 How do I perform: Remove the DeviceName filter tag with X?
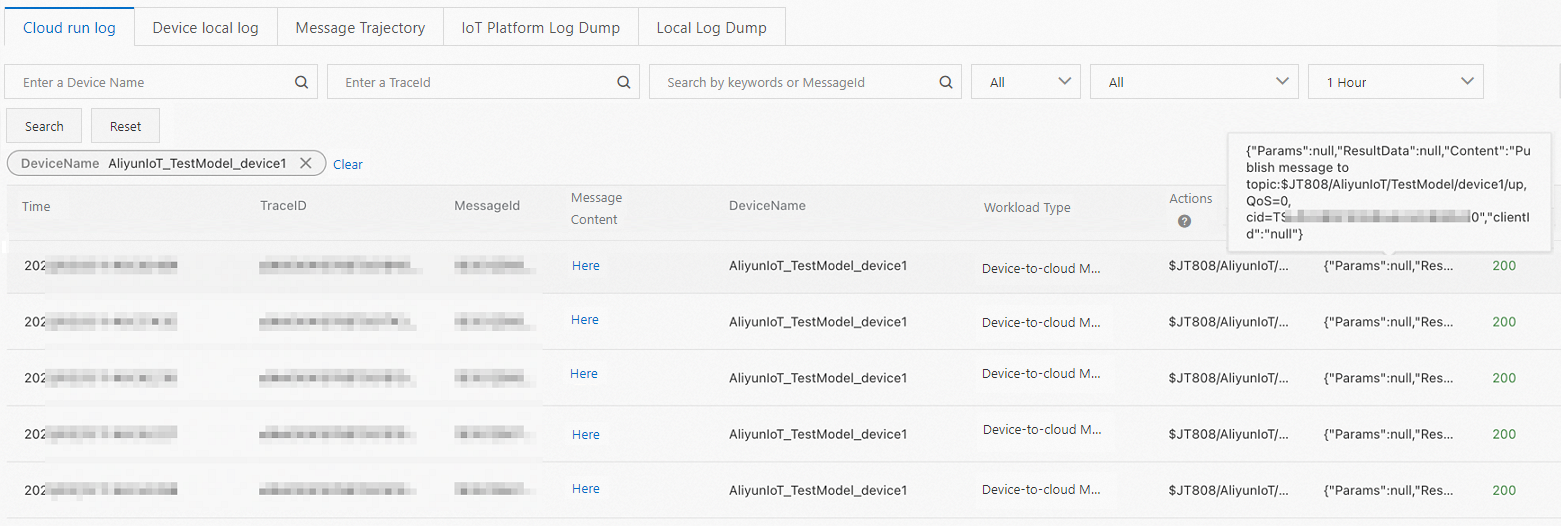[306, 163]
